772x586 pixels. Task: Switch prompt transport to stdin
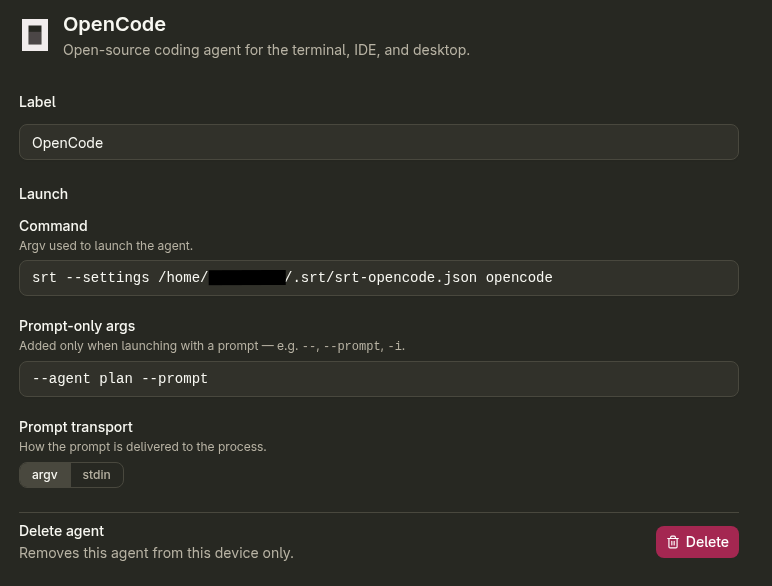[x=96, y=475]
